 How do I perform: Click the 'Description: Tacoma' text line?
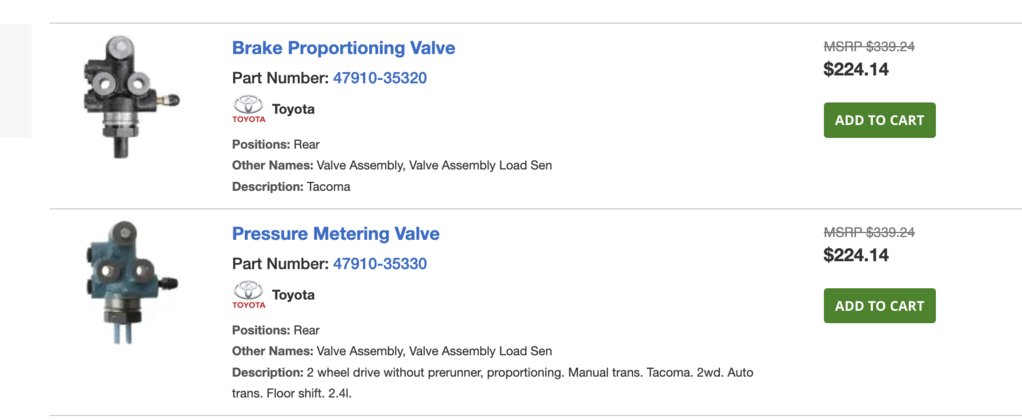[291, 187]
